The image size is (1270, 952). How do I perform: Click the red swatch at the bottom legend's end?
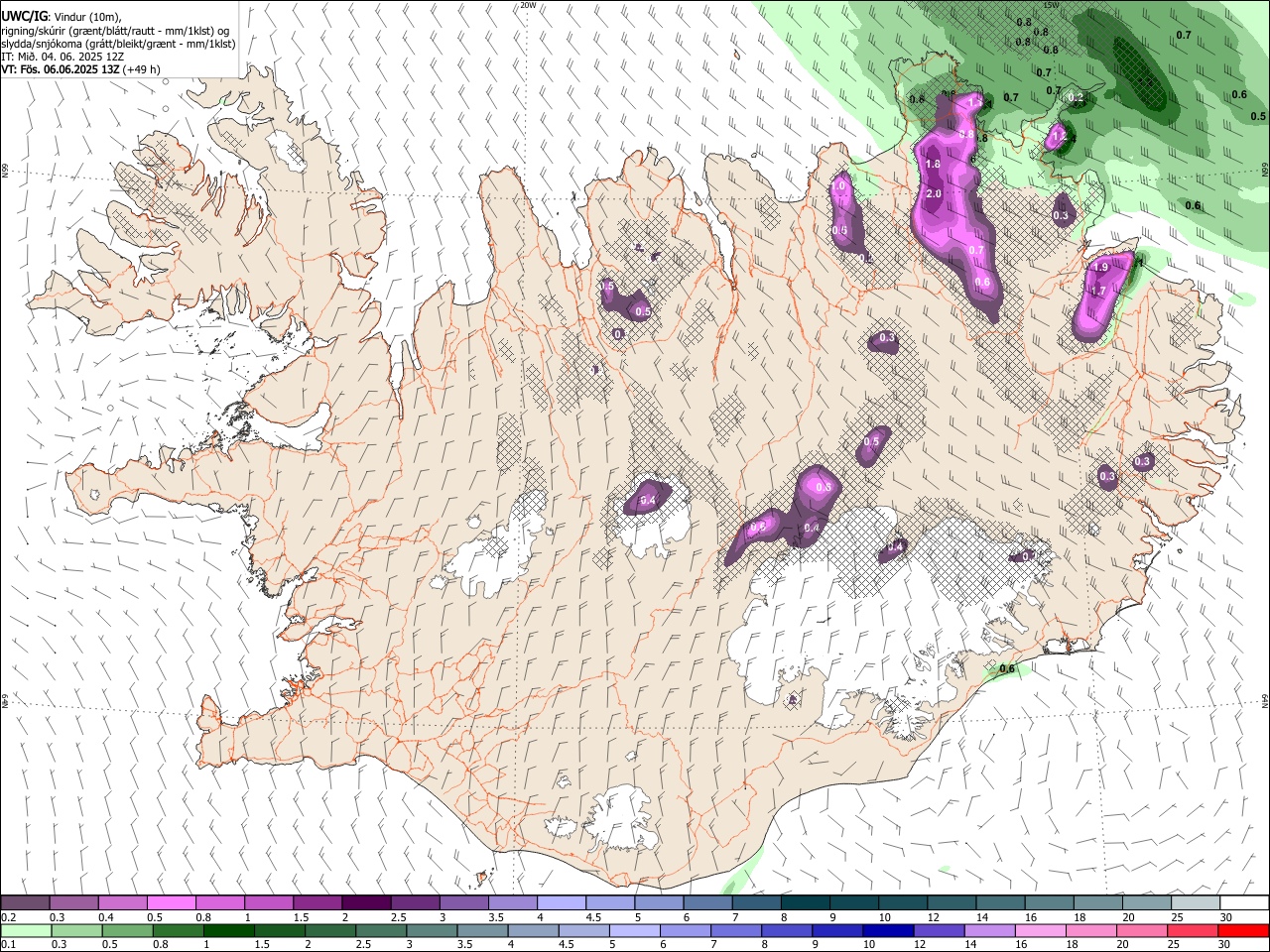tap(1243, 931)
